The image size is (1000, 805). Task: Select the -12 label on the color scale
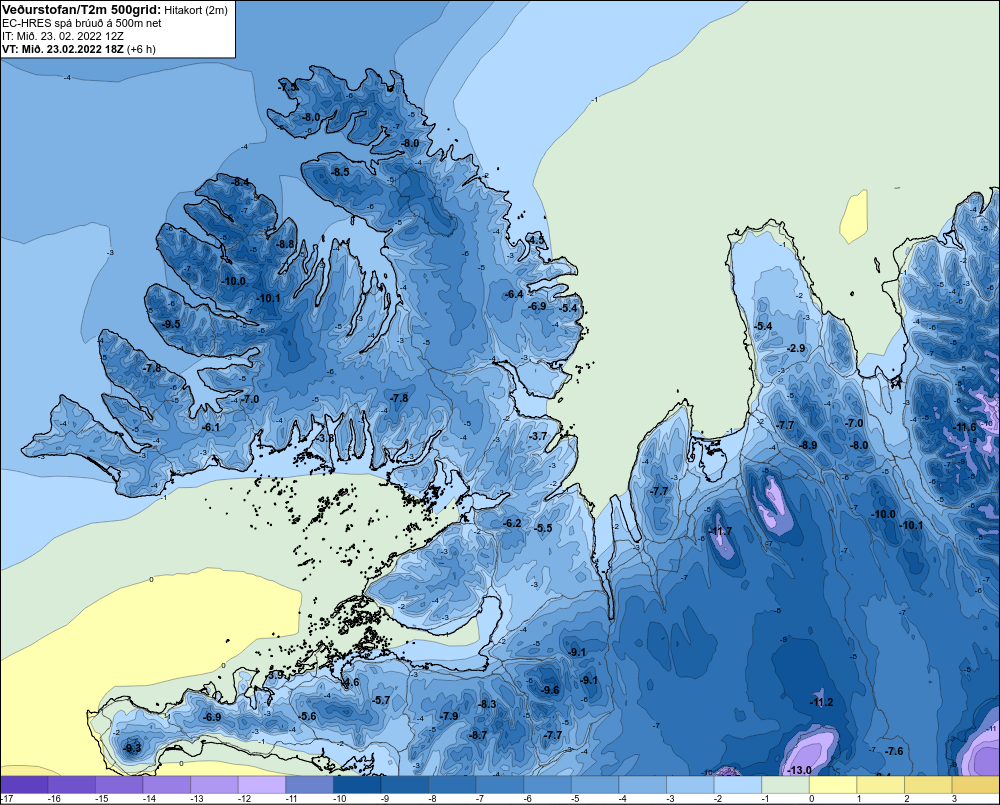point(244,799)
